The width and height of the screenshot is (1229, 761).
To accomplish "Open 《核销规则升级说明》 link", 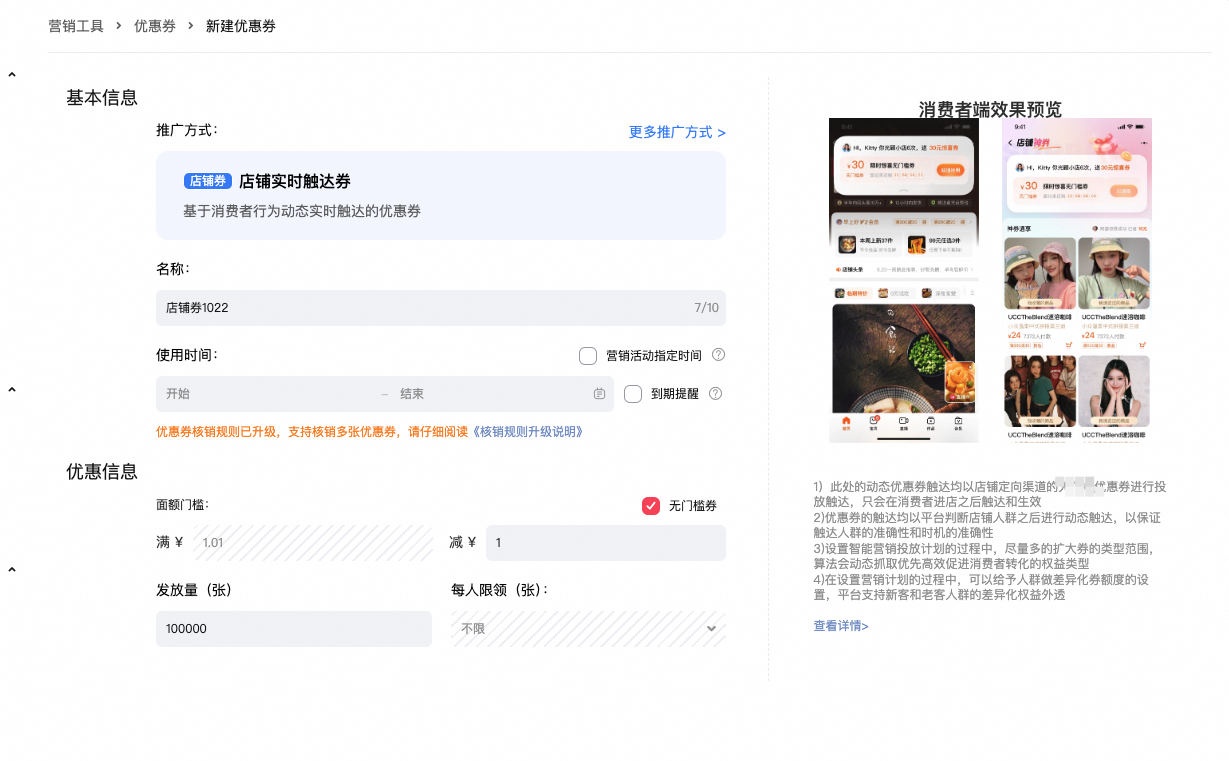I will (526, 432).
